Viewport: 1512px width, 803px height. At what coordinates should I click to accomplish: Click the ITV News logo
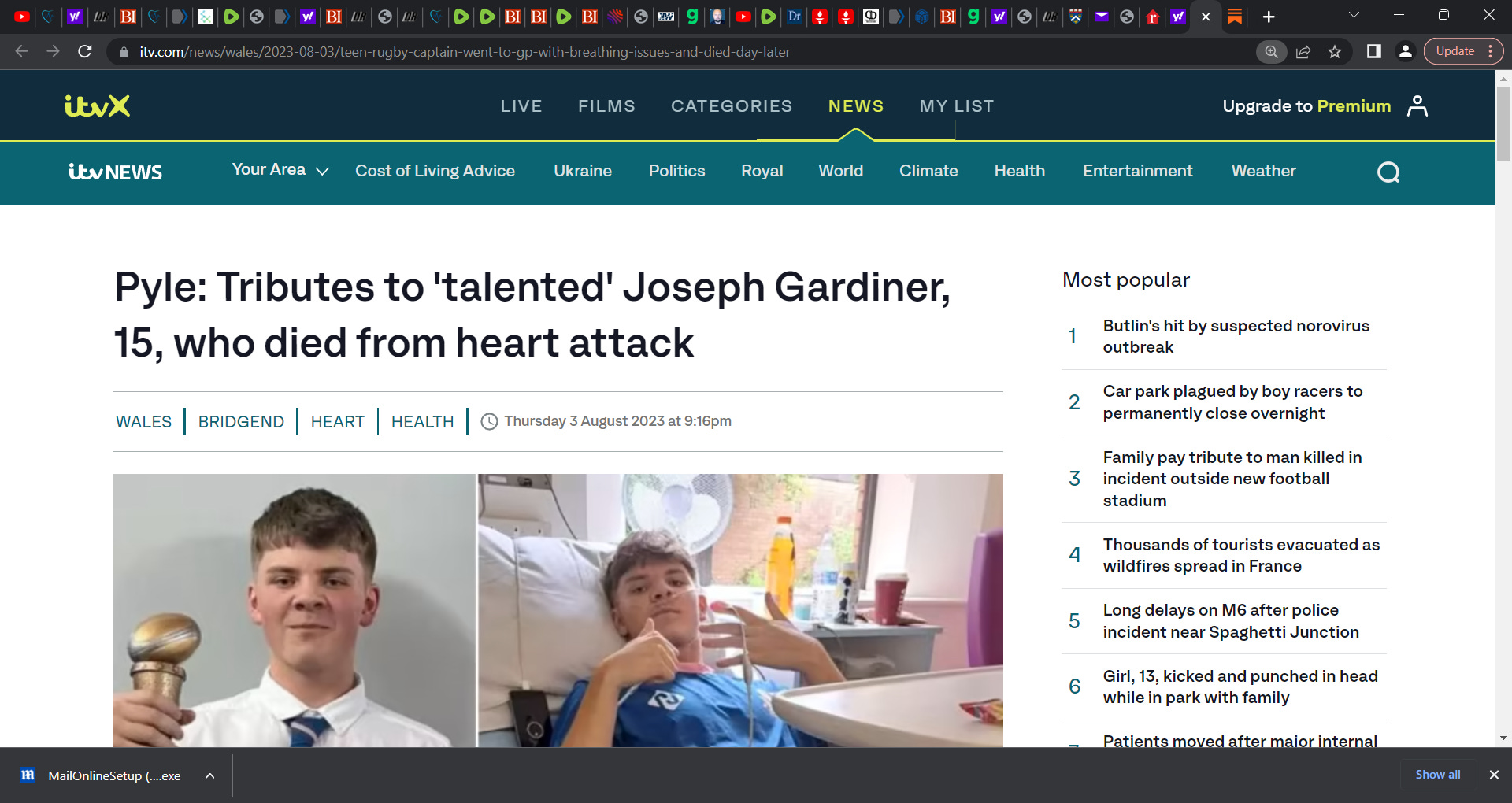(x=116, y=172)
